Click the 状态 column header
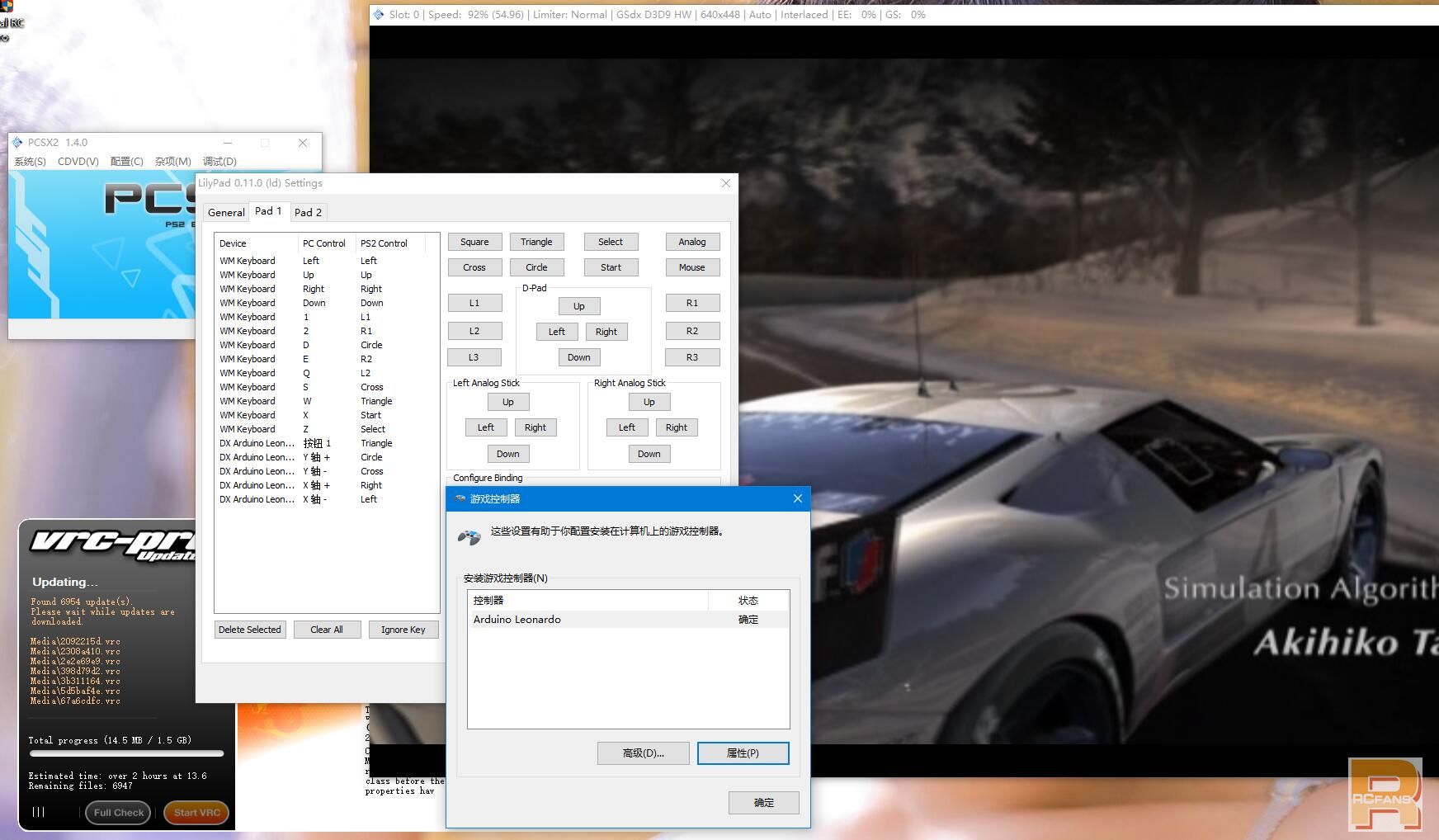 (748, 601)
